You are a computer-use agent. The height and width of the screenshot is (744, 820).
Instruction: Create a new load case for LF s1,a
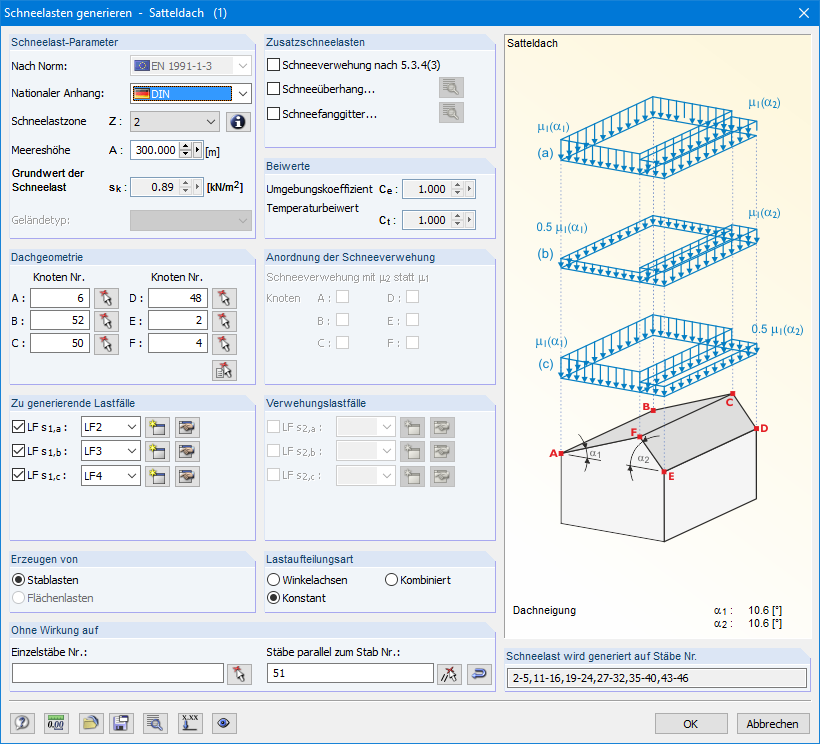tap(157, 426)
